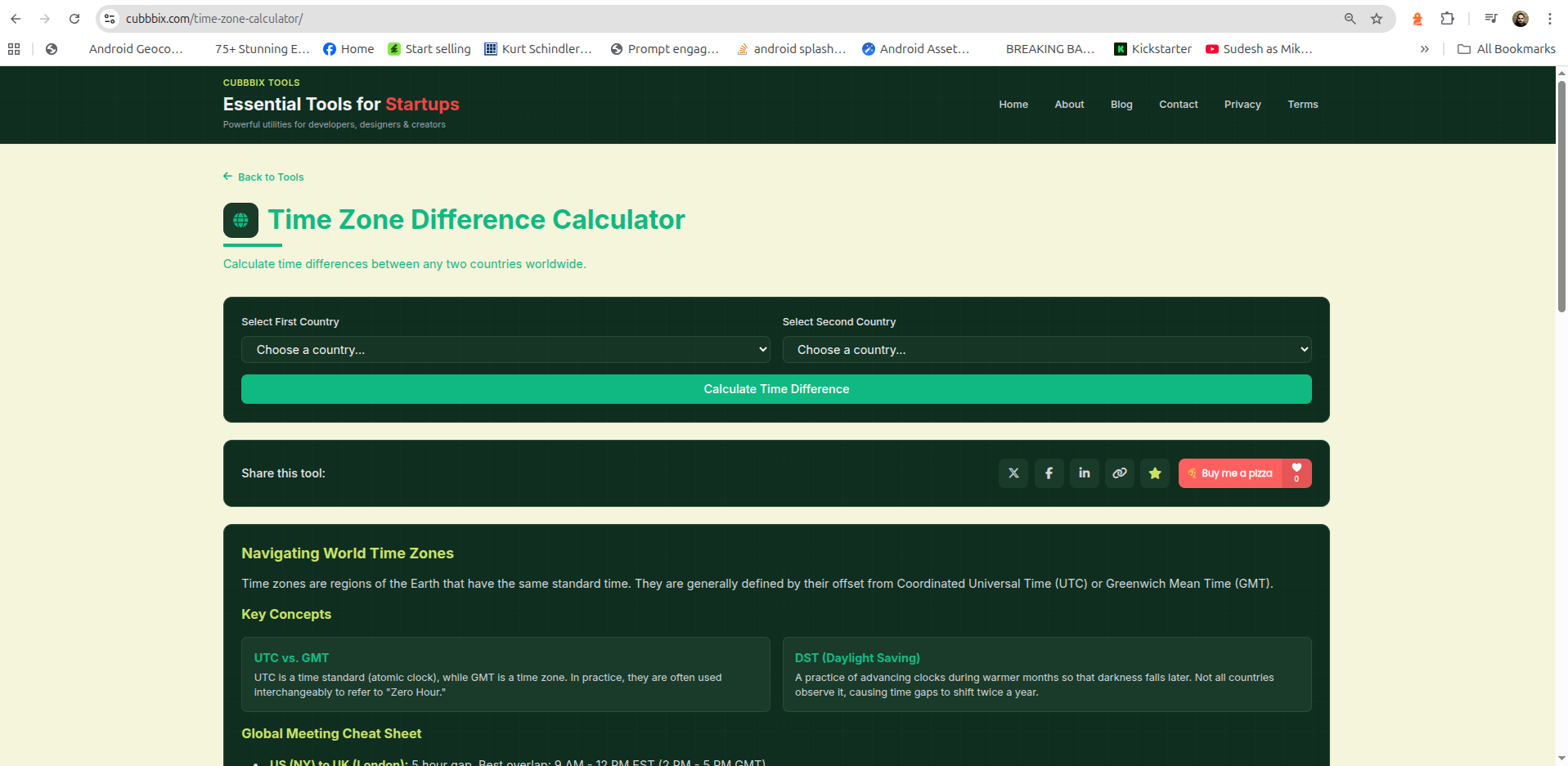The height and width of the screenshot is (766, 1568).
Task: Click the star rating icon in share row
Action: pos(1154,473)
